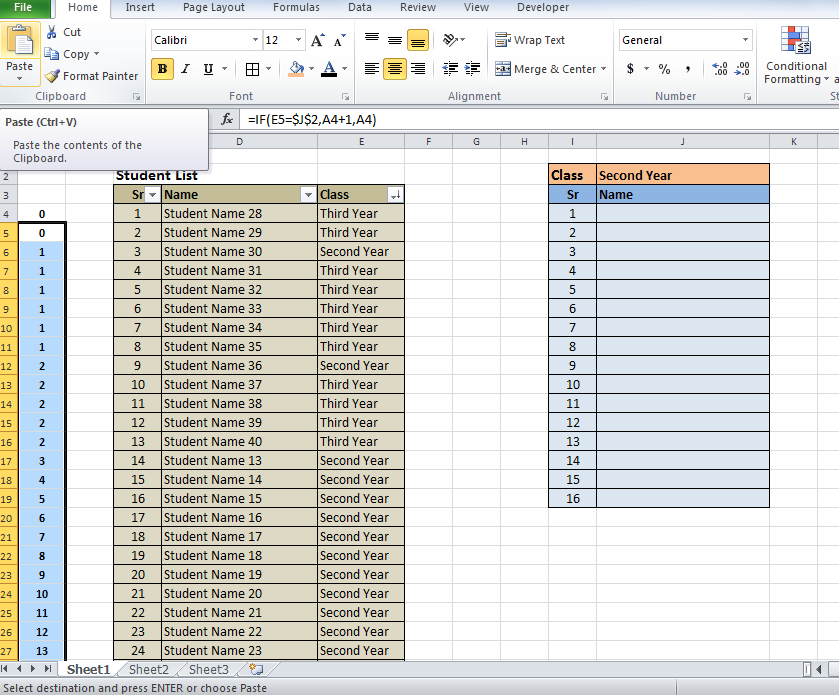
Task: Click the Insert Function fx icon
Action: (226, 119)
